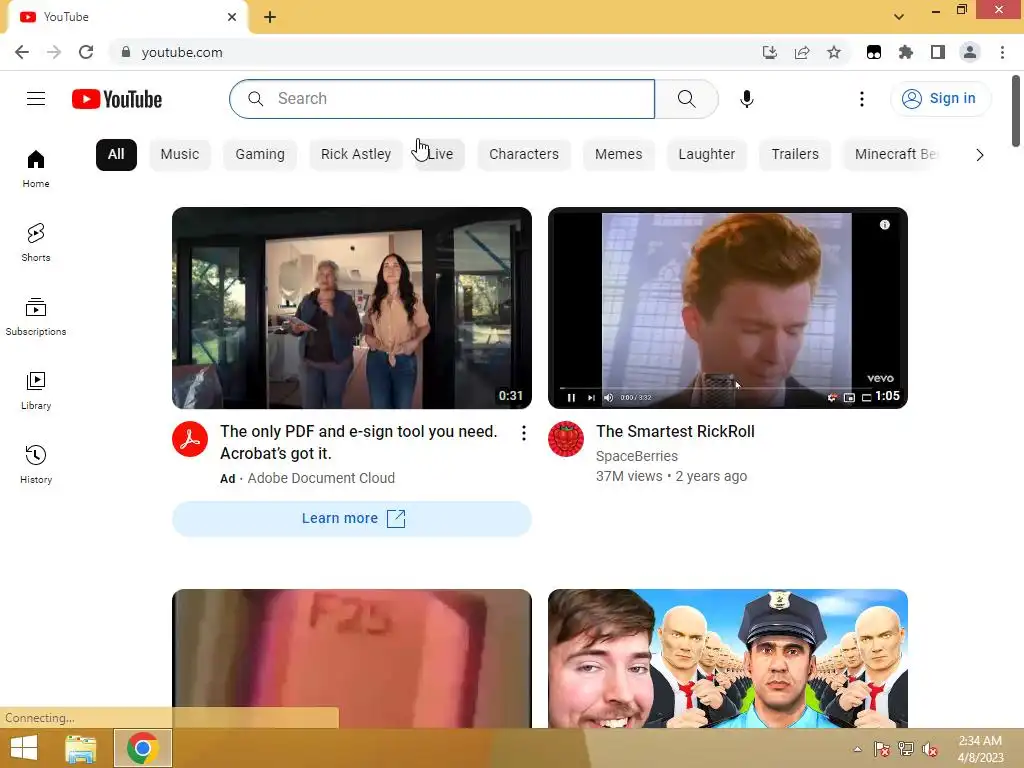Select the Rick Astley filter chip

click(356, 155)
